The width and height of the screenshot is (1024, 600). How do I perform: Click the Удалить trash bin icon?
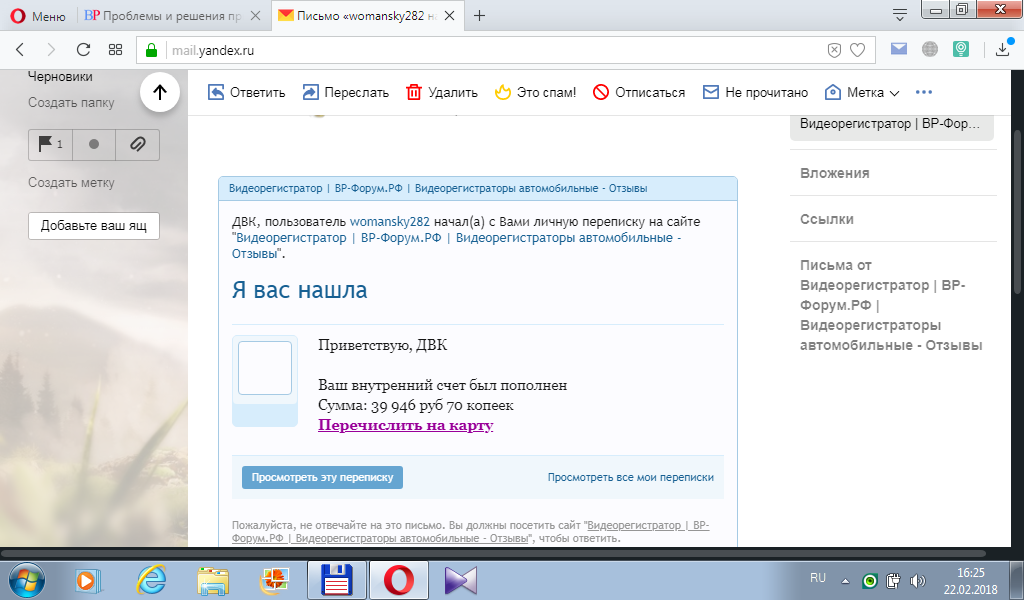[414, 92]
